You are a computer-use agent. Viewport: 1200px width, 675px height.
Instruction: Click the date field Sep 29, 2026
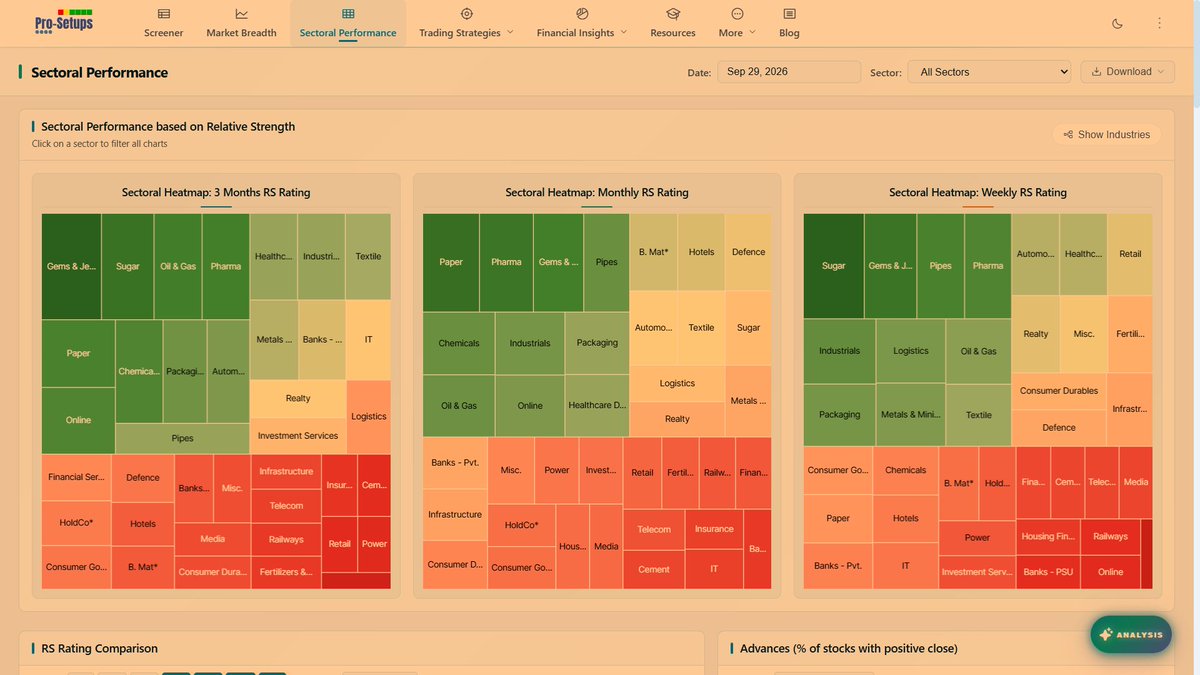tap(789, 72)
